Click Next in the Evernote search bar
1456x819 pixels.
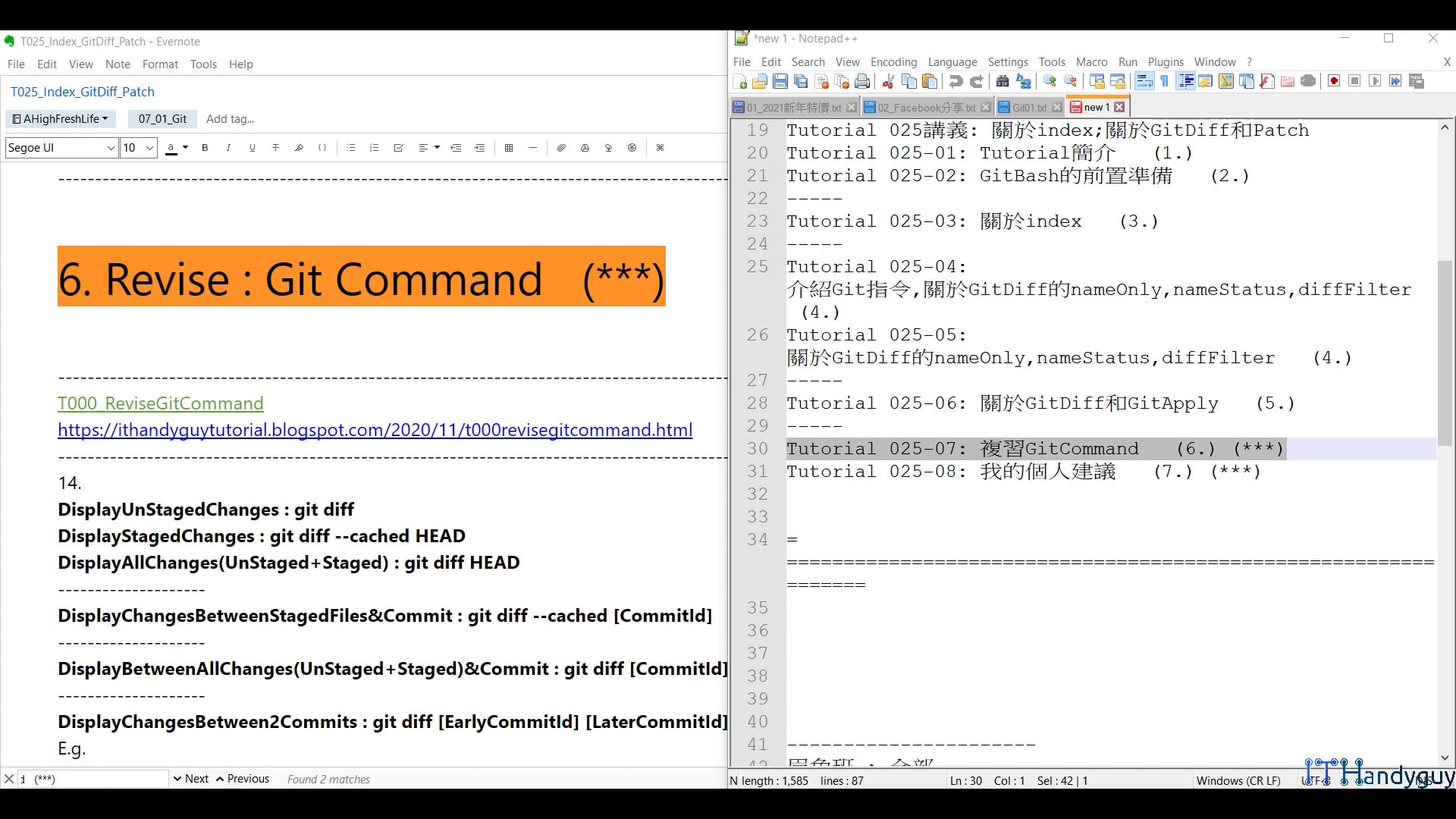196,779
